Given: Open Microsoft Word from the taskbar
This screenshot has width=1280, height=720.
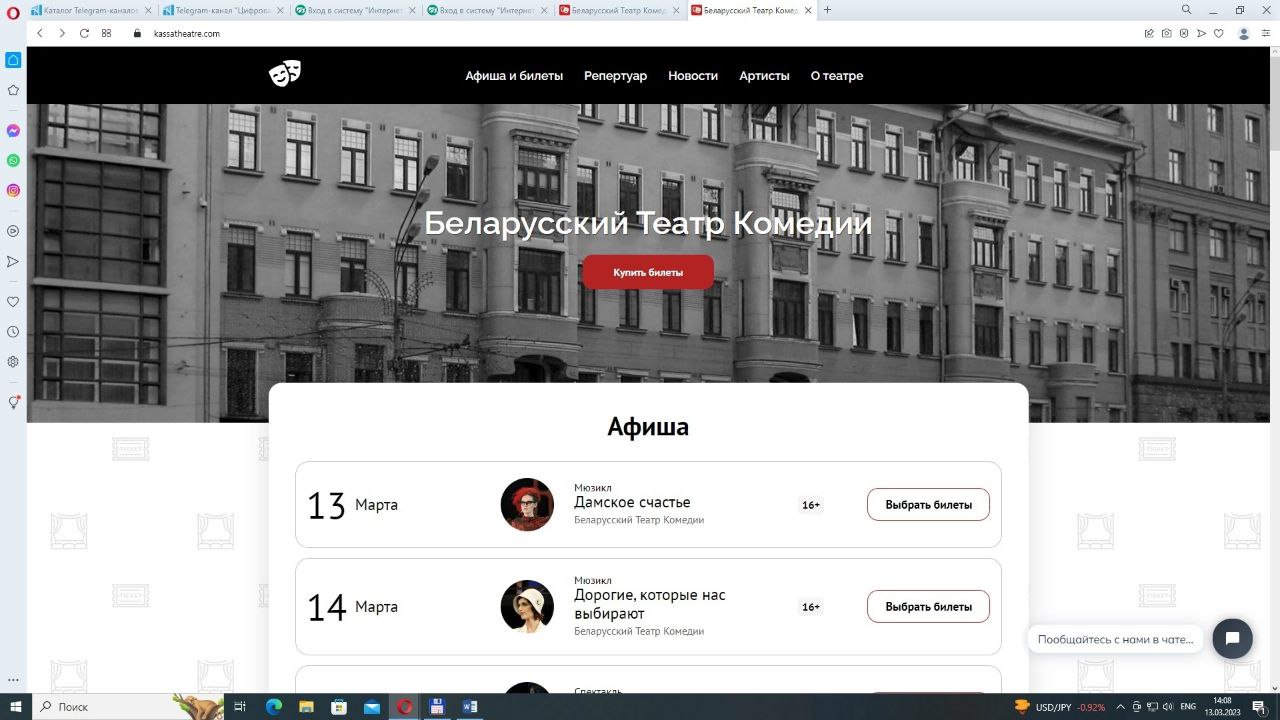Looking at the screenshot, I should pyautogui.click(x=470, y=707).
